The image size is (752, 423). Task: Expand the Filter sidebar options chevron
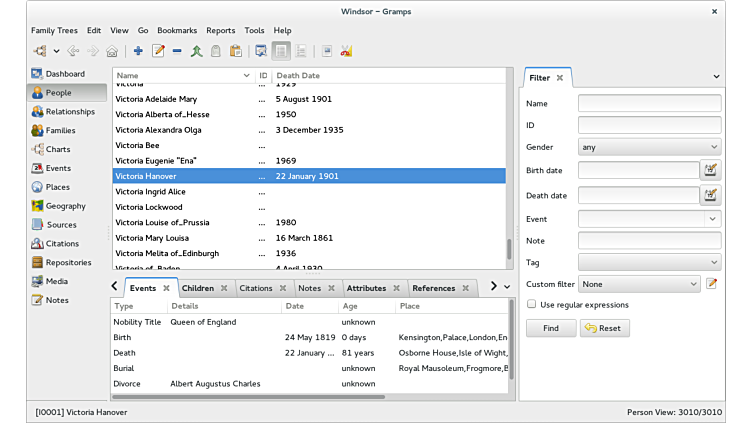coord(716,76)
